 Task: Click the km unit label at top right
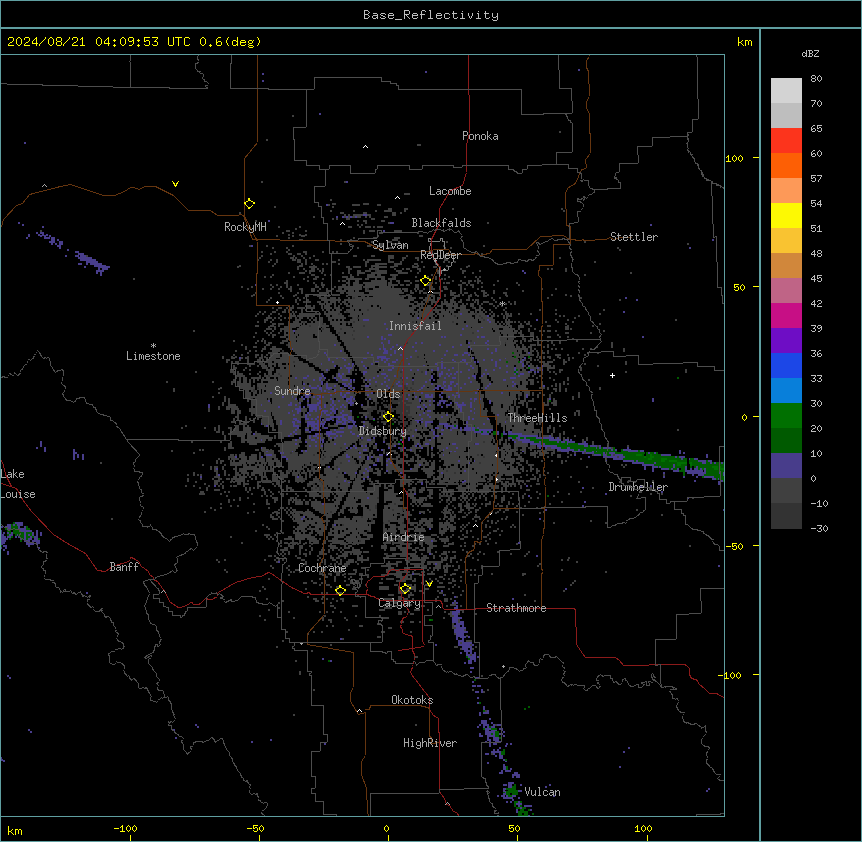[744, 42]
